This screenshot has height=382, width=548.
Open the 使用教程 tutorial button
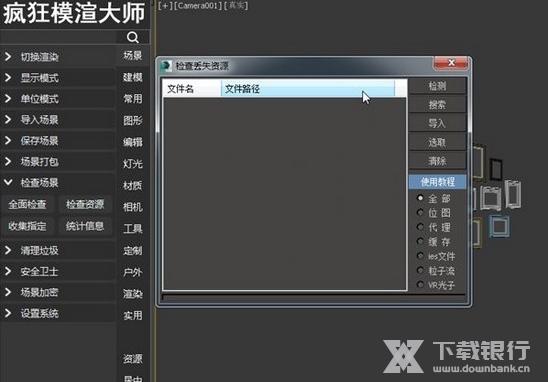(x=438, y=182)
